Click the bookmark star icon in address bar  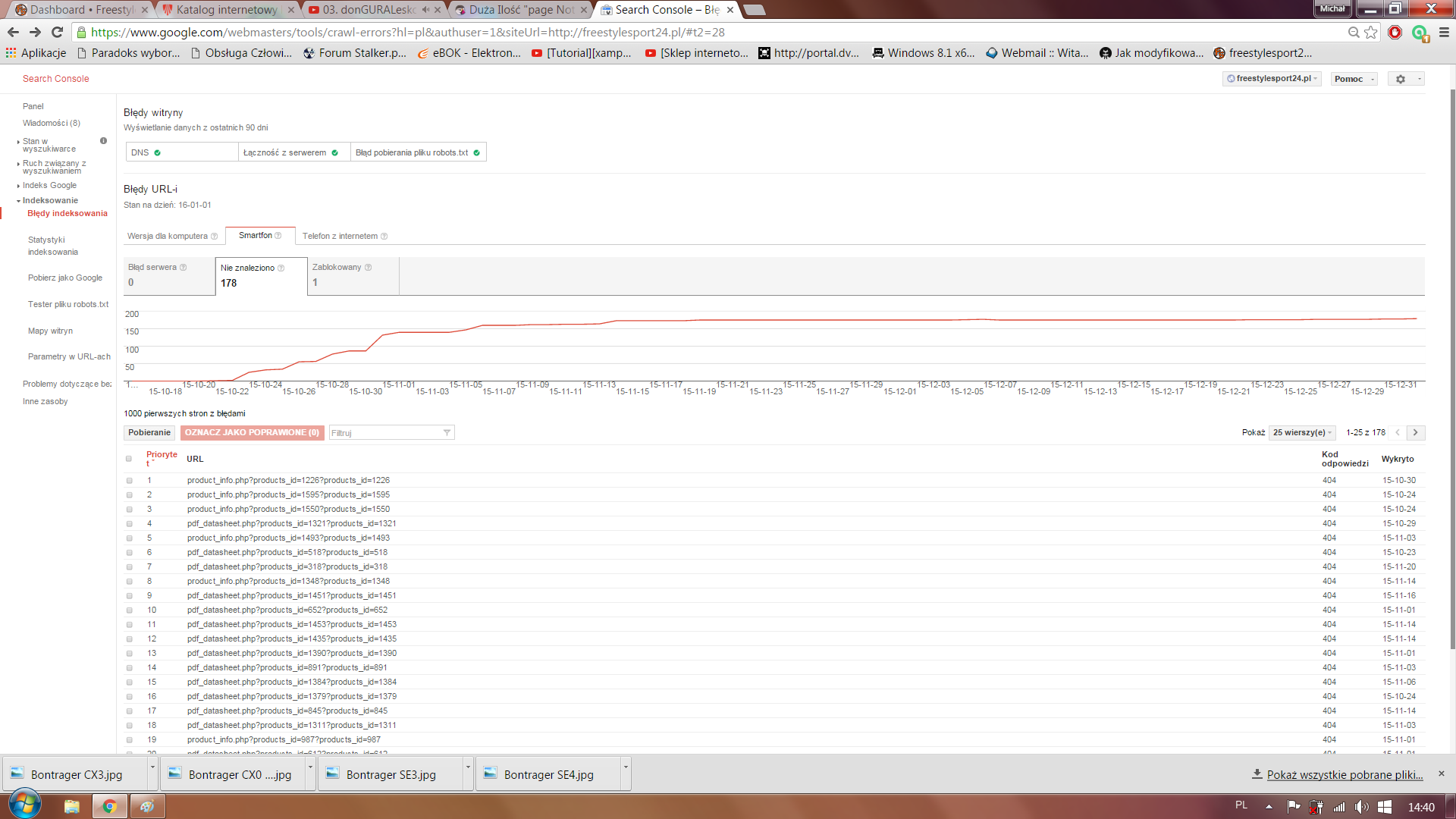point(1370,32)
